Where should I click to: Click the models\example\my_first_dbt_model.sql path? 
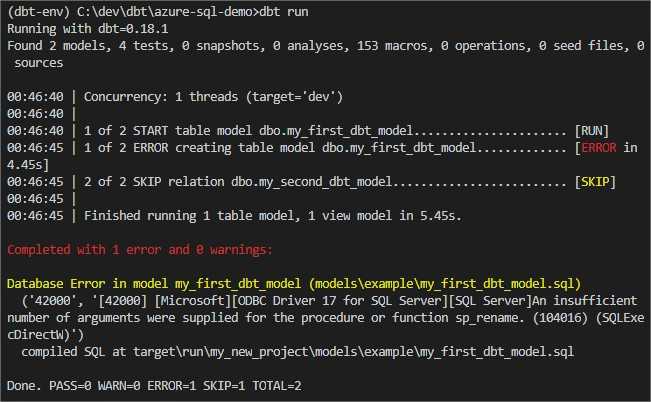[x=444, y=284]
